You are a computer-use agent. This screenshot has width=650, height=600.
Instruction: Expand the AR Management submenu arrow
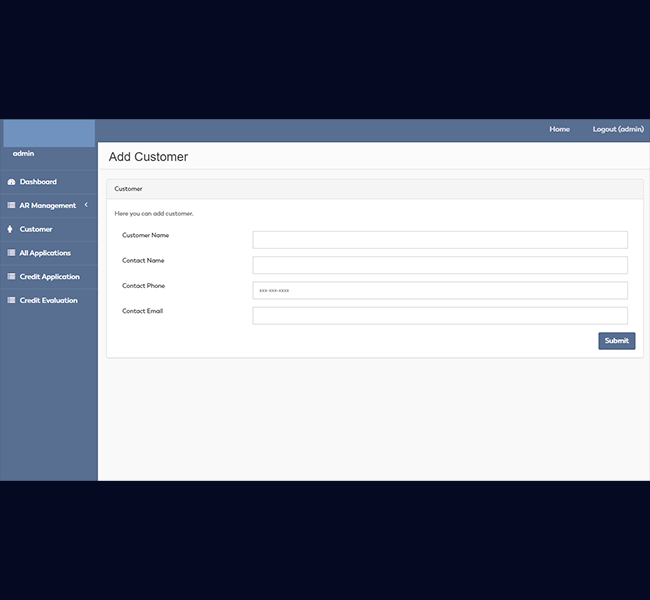pyautogui.click(x=86, y=205)
